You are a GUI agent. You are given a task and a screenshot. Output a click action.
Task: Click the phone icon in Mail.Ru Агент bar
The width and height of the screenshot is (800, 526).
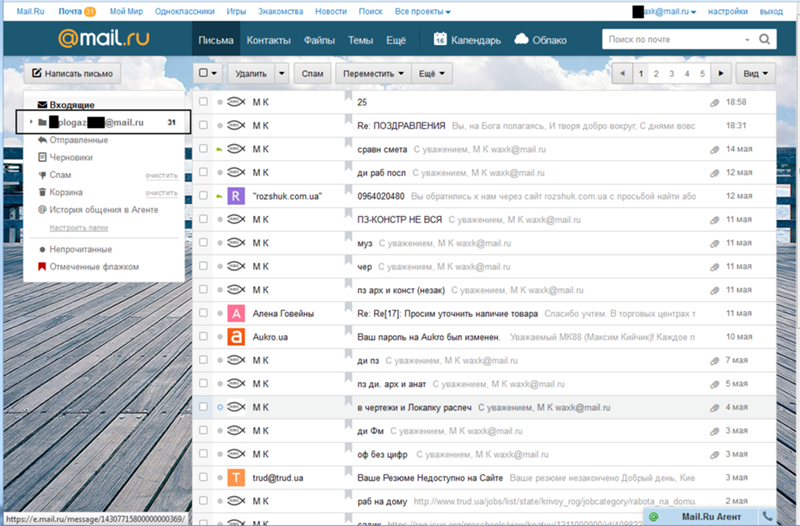coord(767,516)
